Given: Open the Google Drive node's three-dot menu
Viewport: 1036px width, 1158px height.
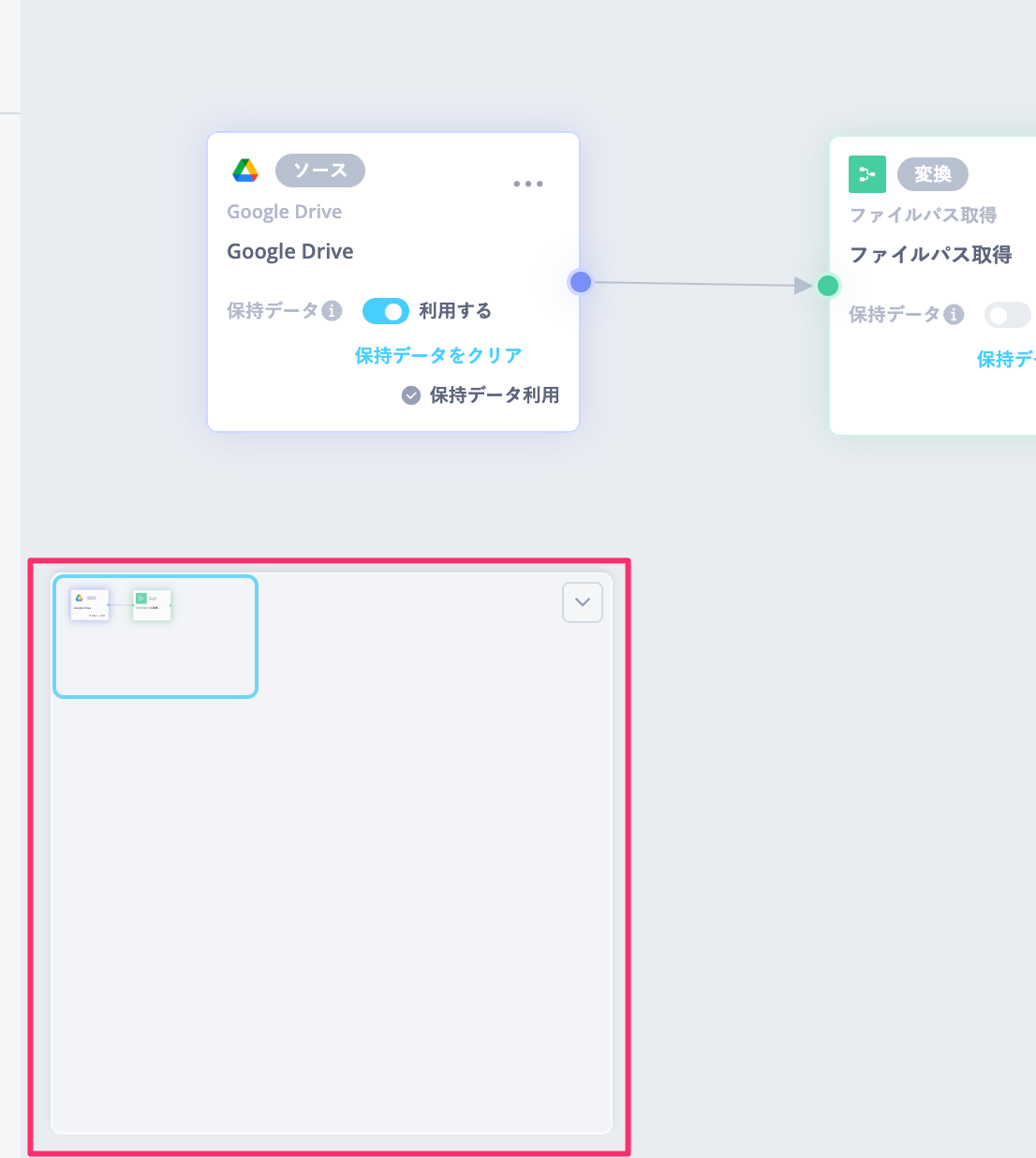Looking at the screenshot, I should 528,184.
